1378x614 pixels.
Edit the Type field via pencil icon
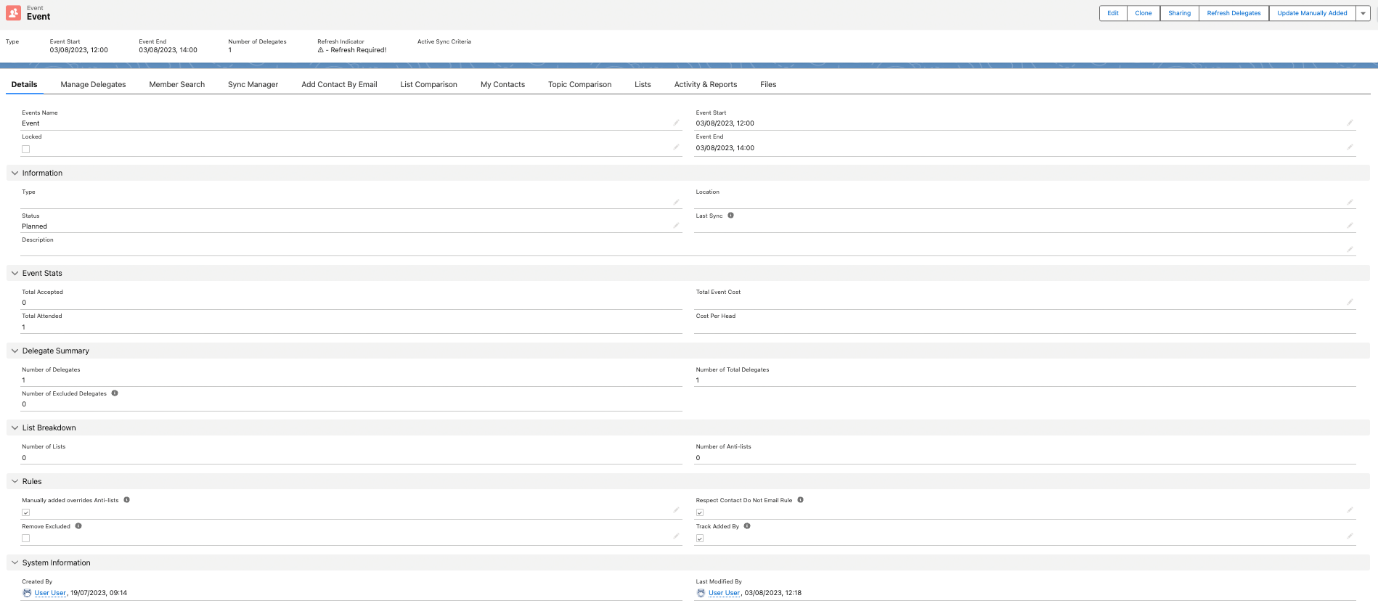[676, 201]
